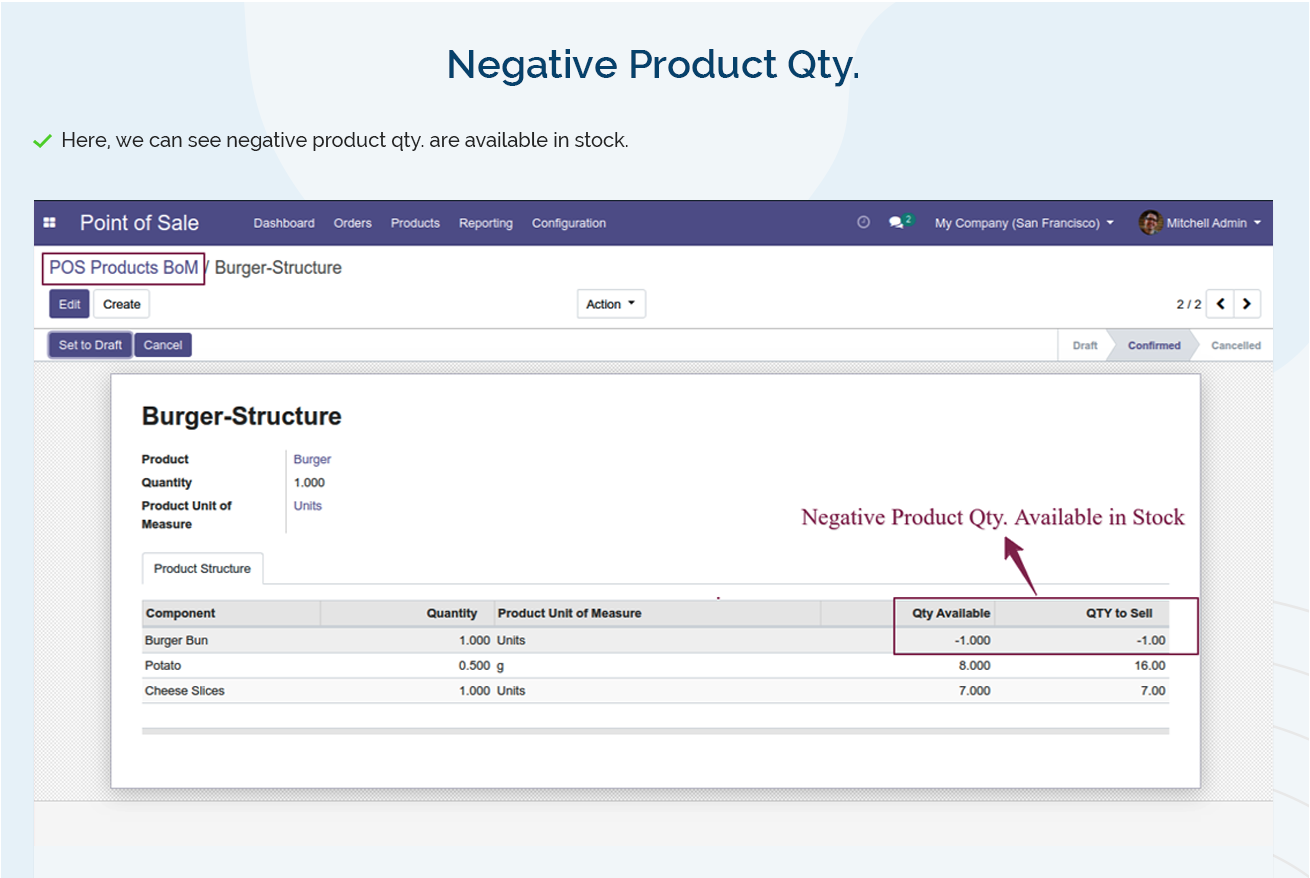
Task: Sort by Quantity column header
Action: (408, 613)
